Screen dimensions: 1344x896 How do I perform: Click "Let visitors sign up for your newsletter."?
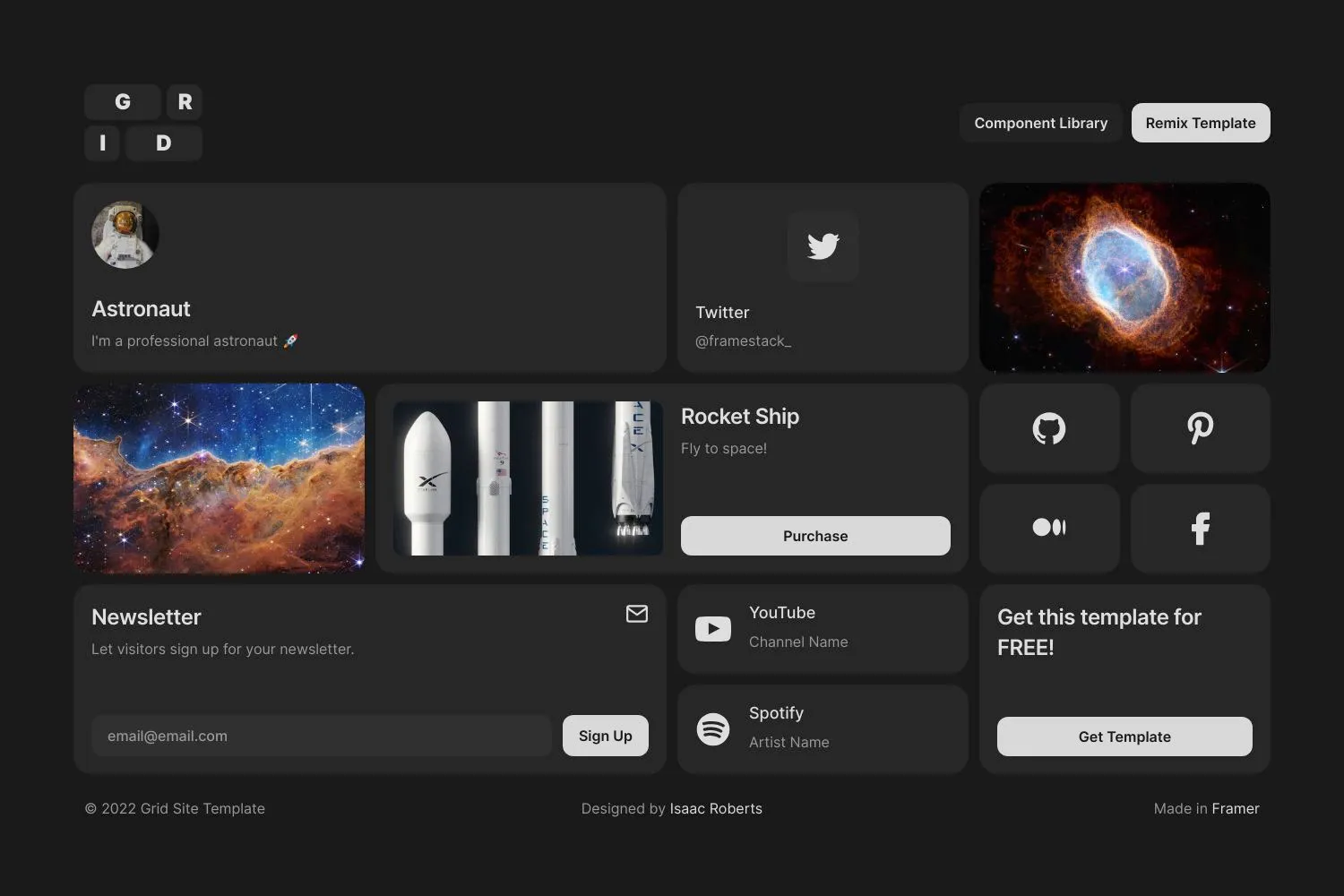pos(223,649)
